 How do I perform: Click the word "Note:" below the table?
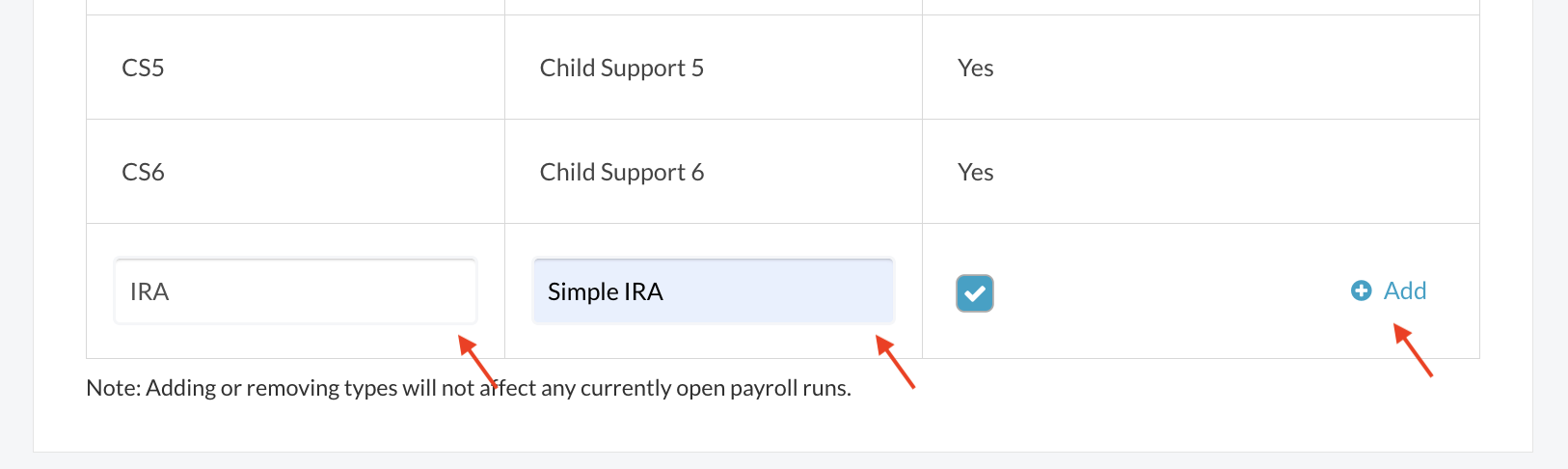coord(113,388)
